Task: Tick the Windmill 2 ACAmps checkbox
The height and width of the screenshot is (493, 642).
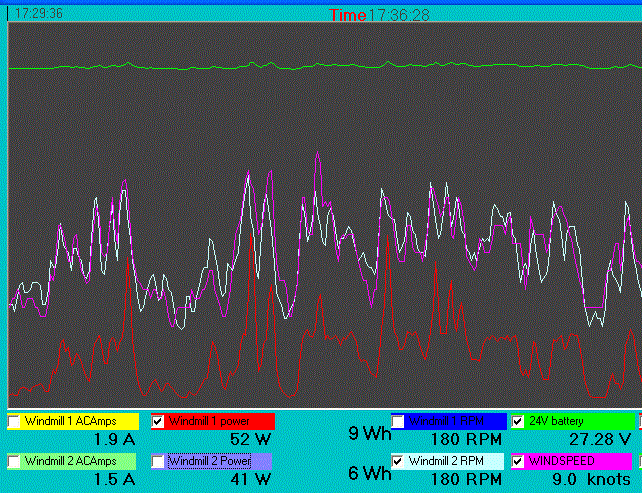Action: pos(14,461)
